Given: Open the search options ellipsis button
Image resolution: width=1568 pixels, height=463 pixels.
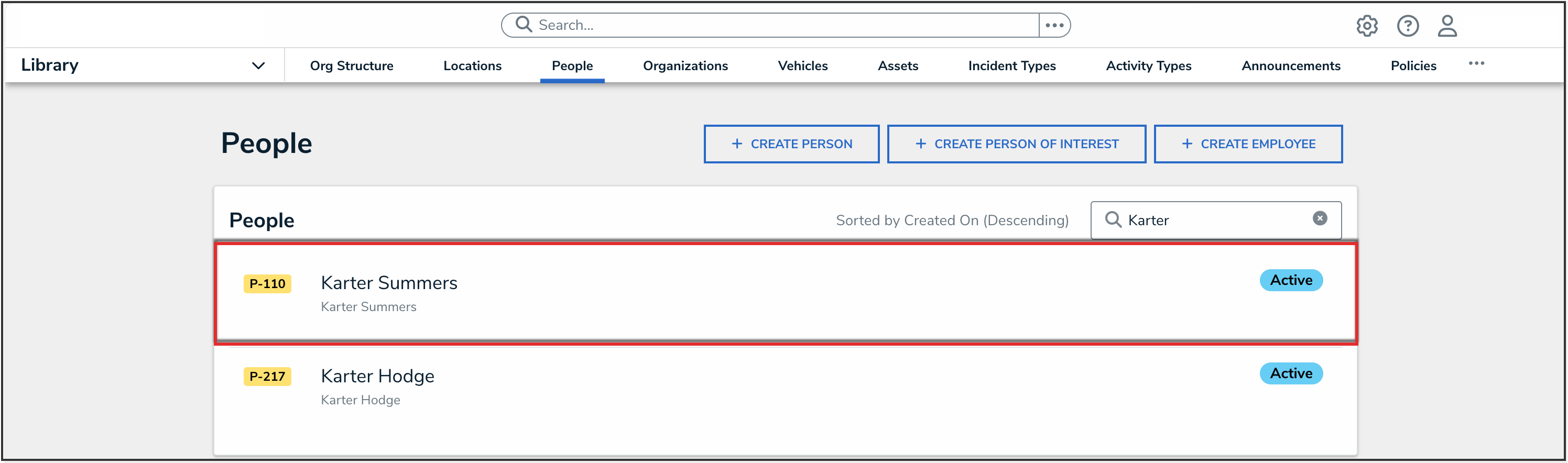Looking at the screenshot, I should point(1054,25).
